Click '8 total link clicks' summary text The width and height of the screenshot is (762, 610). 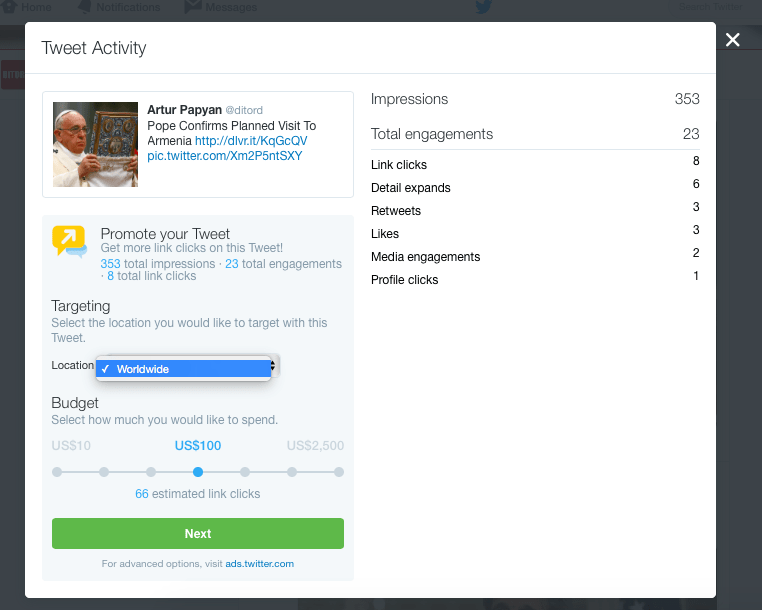[152, 276]
